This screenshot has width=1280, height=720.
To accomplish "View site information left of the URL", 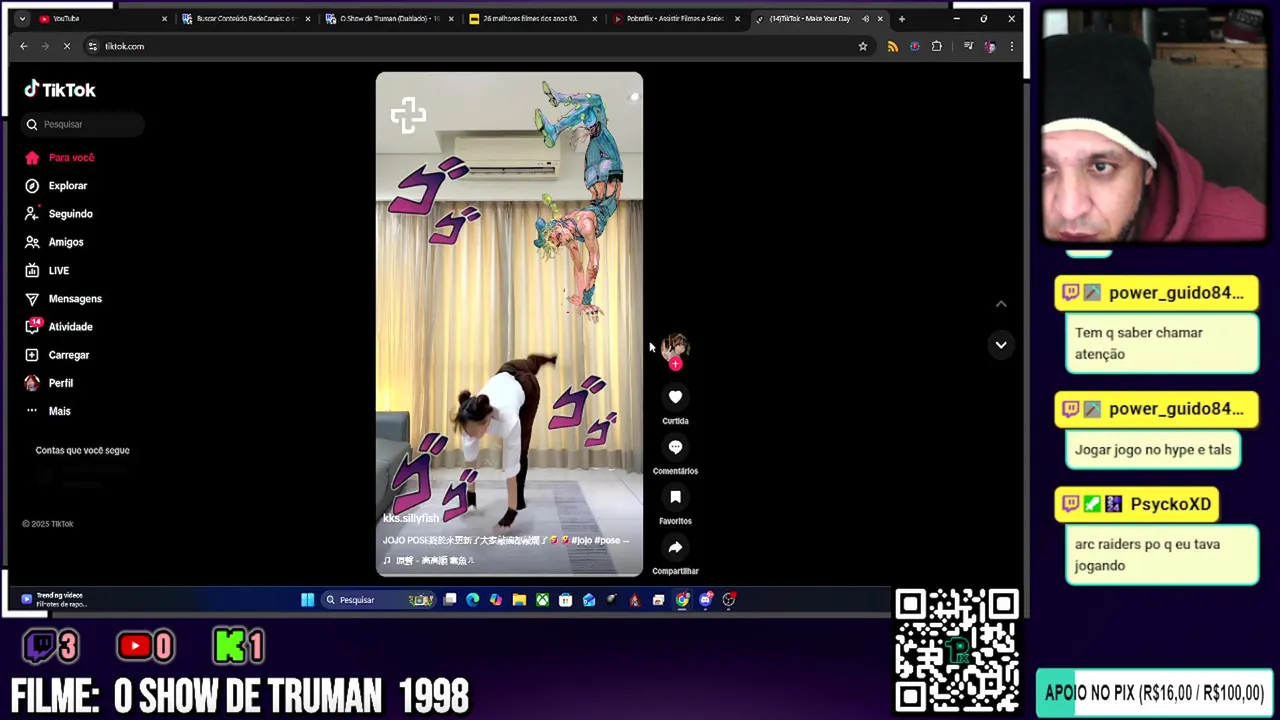I will [x=92, y=46].
